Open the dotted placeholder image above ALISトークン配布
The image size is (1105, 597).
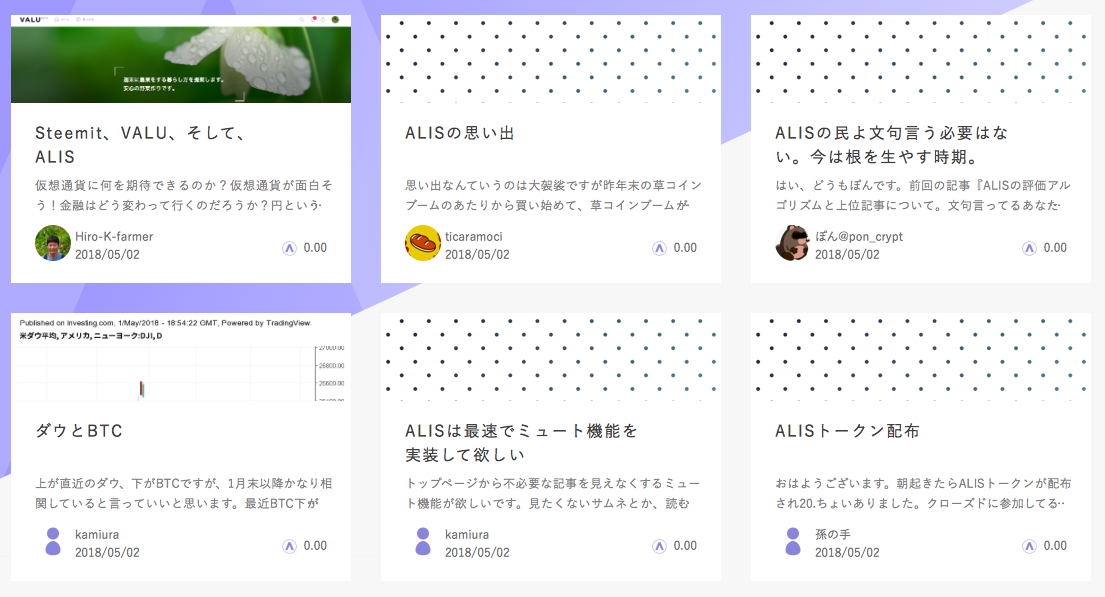(921, 357)
